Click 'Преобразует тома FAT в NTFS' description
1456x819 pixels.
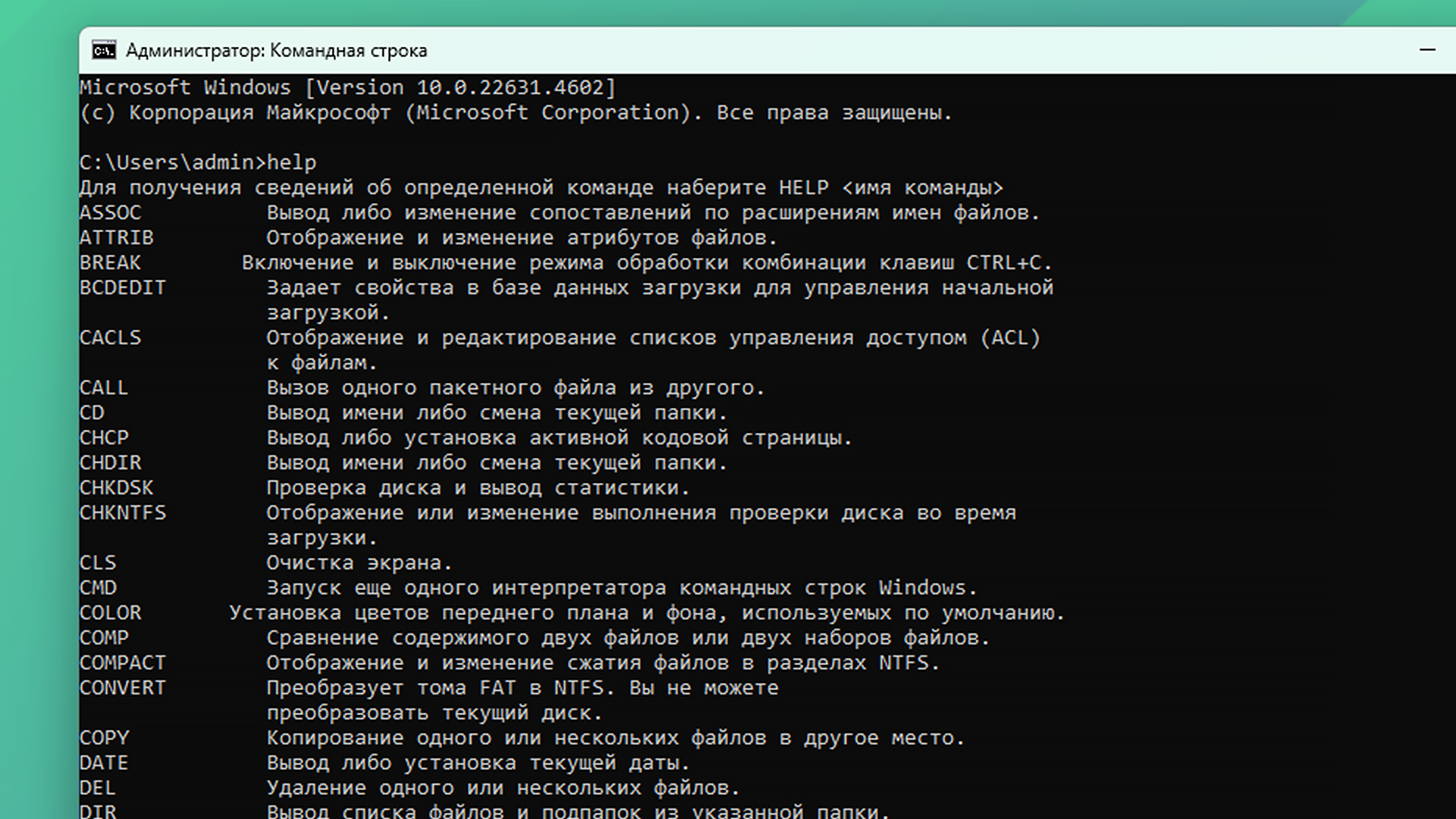(522, 688)
